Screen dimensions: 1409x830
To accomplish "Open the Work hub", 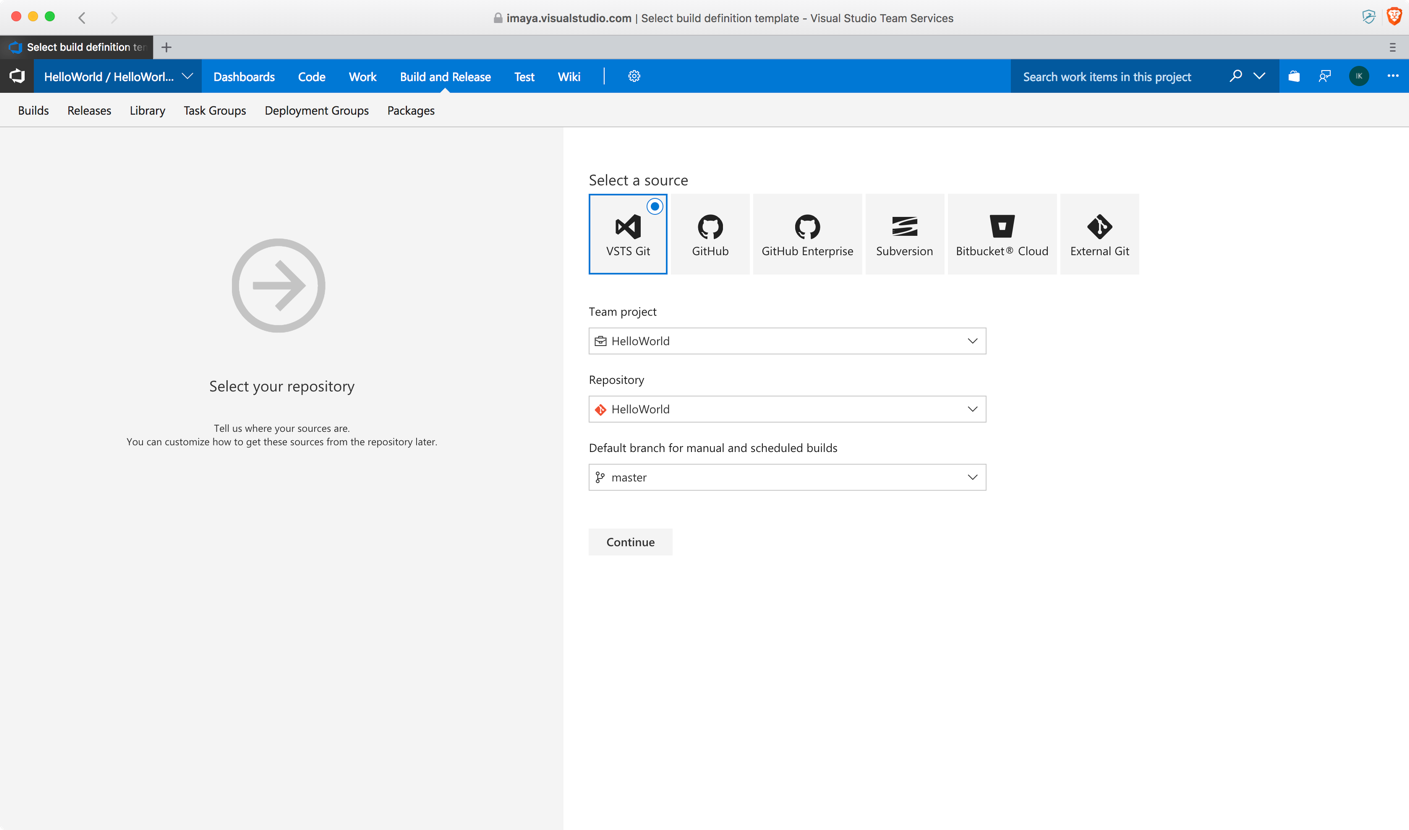I will (x=362, y=77).
